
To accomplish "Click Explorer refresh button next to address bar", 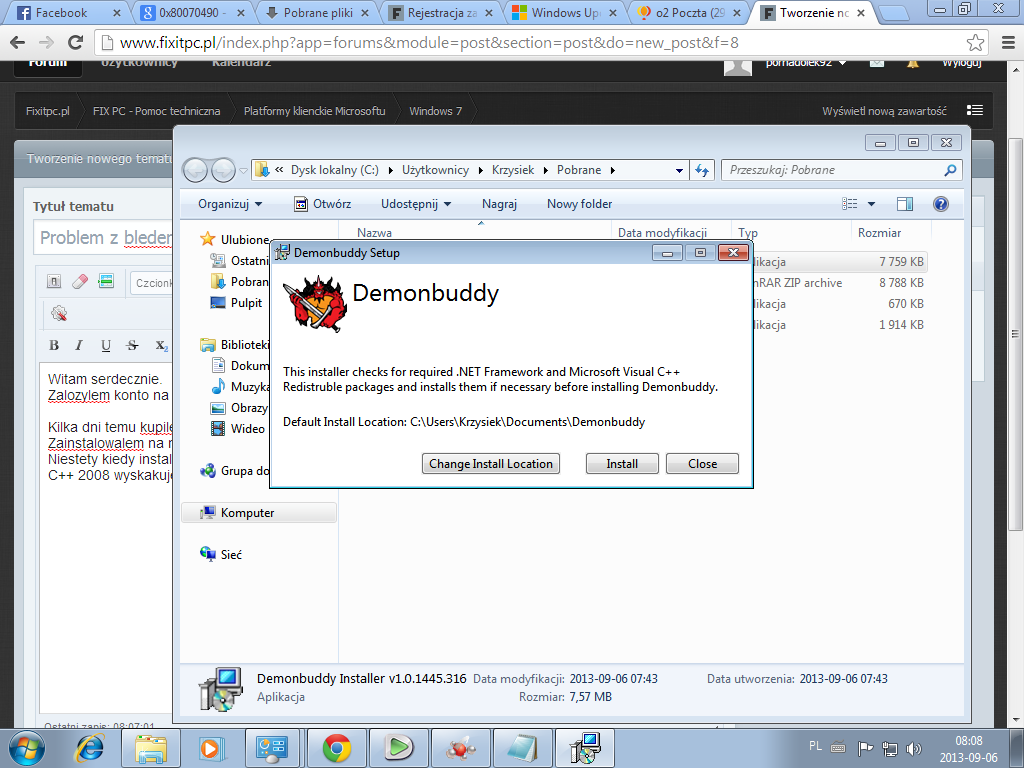I will pyautogui.click(x=702, y=170).
